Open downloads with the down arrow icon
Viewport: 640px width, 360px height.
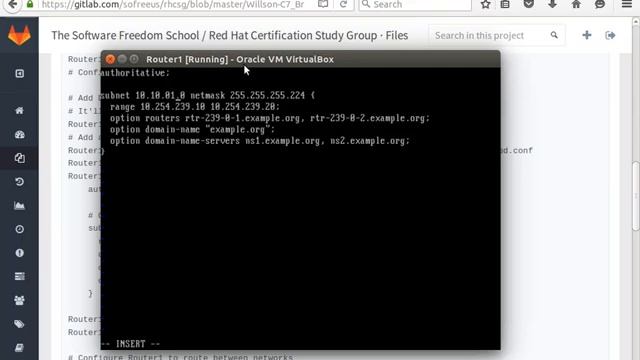pos(552,4)
